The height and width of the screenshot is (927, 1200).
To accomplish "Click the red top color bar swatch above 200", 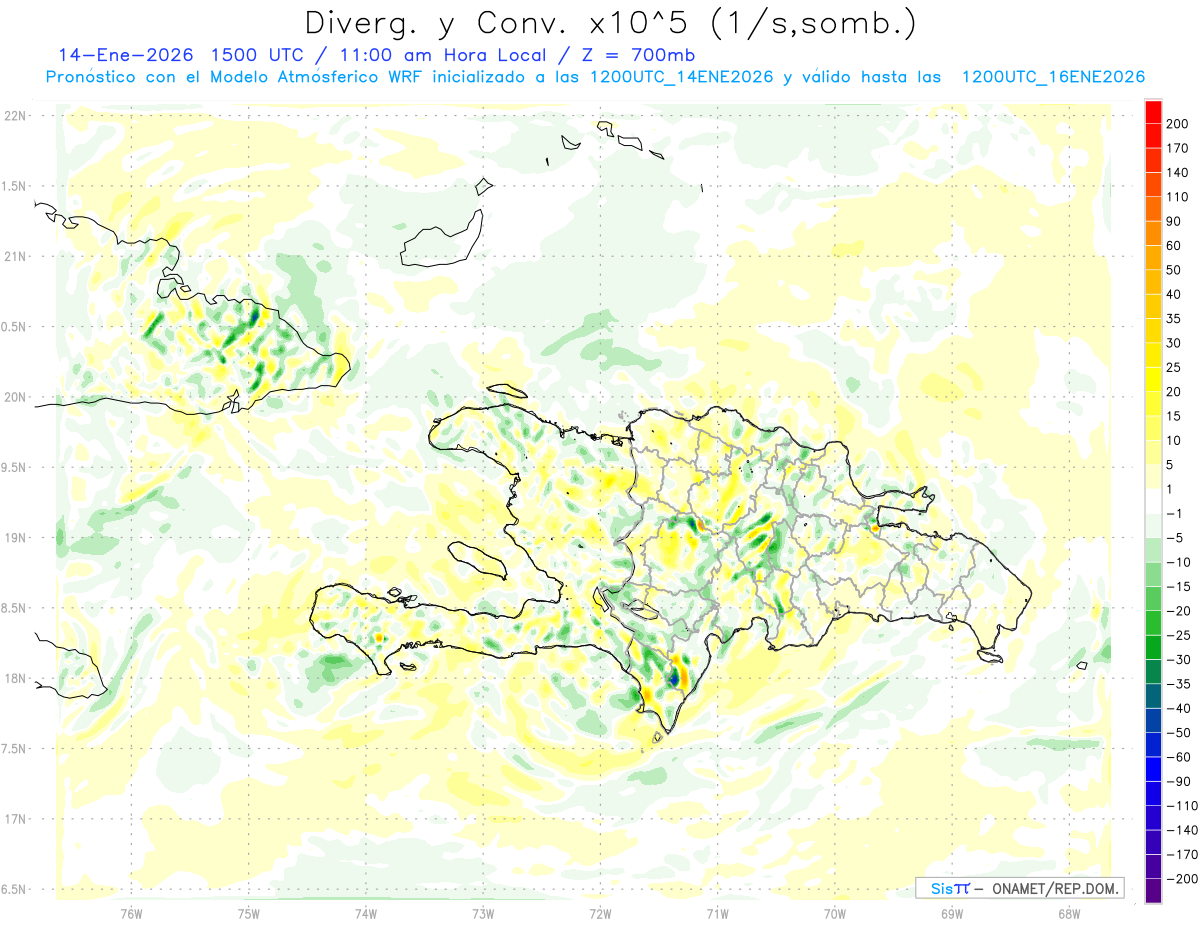I will (x=1153, y=111).
